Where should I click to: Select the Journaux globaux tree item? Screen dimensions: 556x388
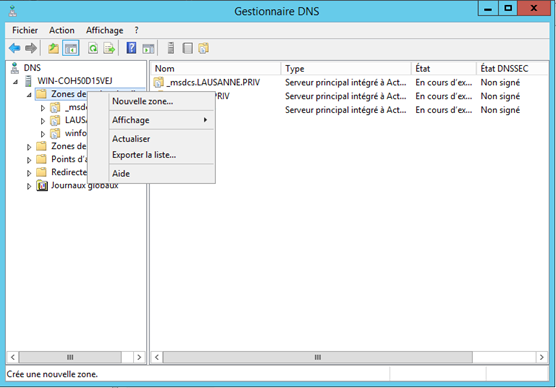click(x=84, y=185)
